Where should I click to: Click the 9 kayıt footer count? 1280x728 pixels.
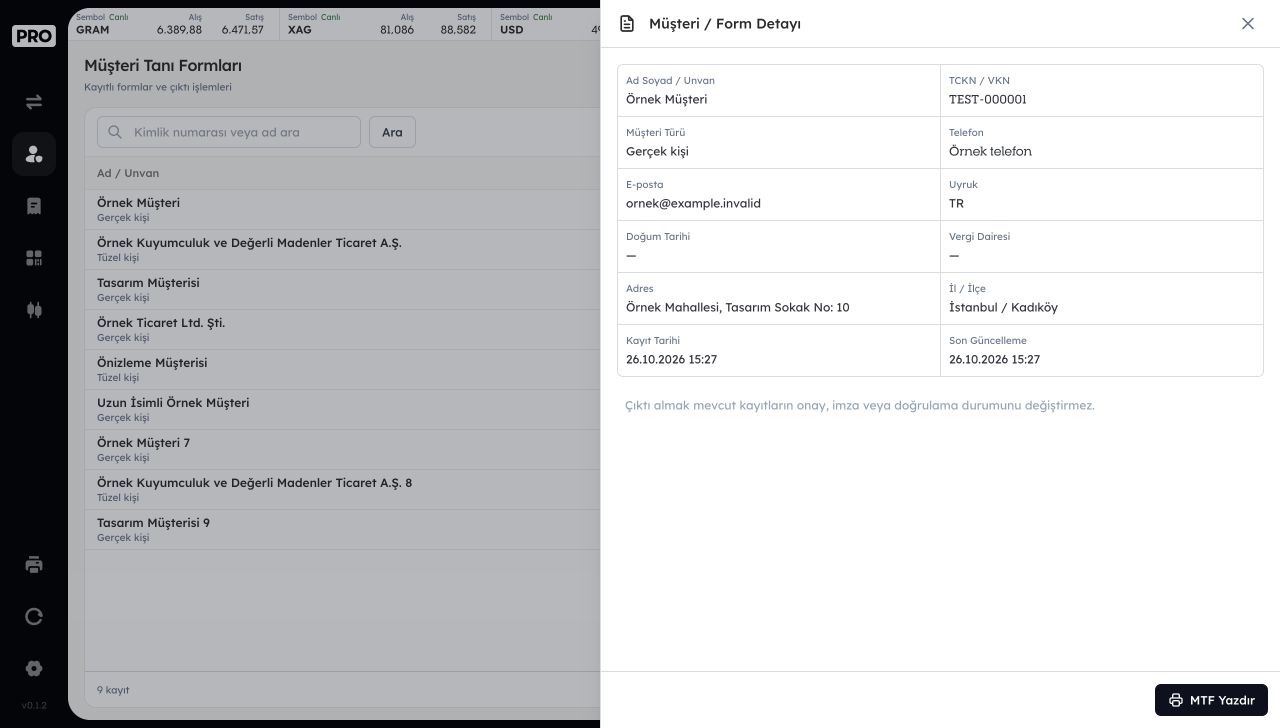click(x=113, y=690)
